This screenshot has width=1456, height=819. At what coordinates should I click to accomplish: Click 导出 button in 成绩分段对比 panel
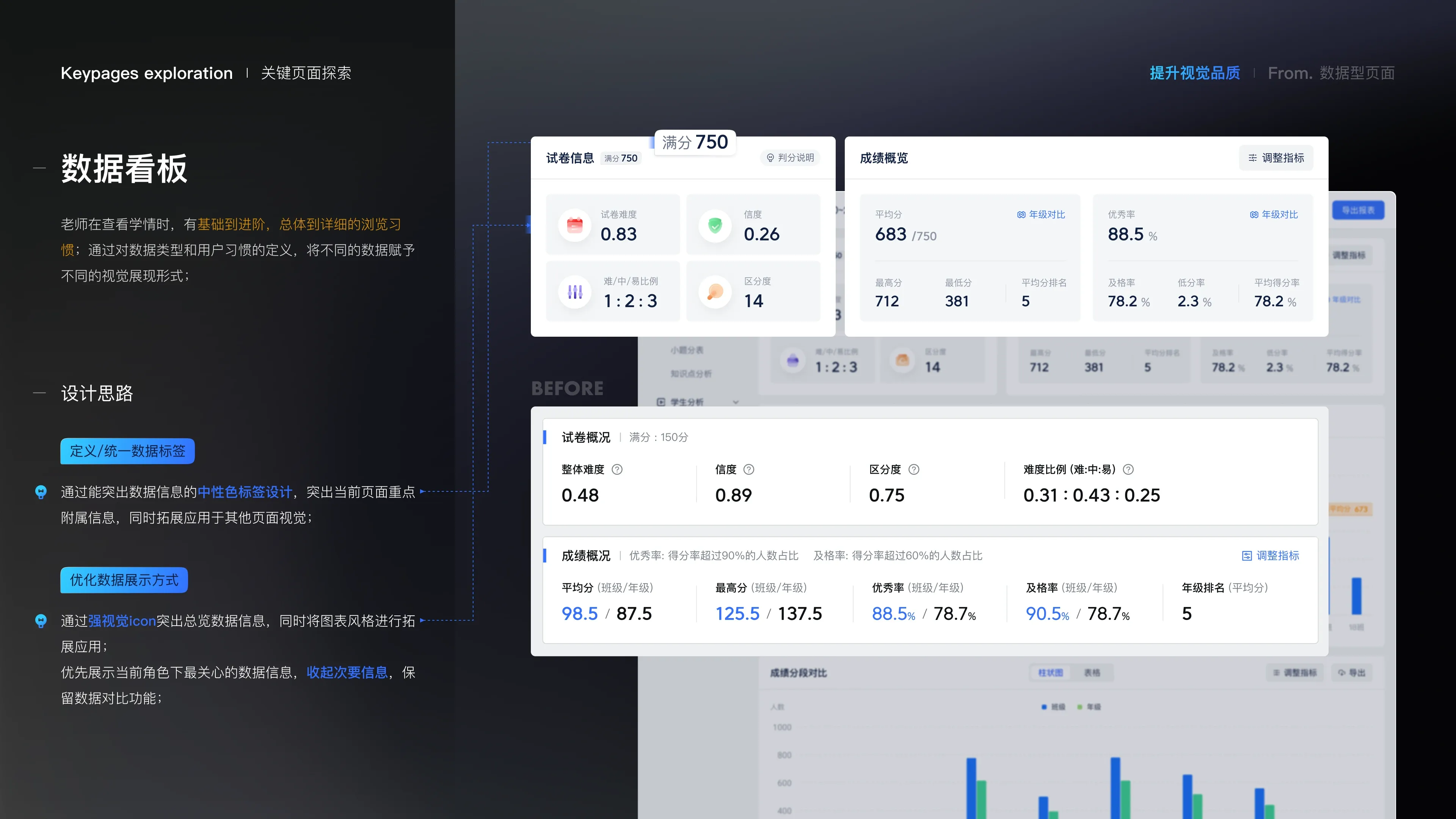pos(1351,673)
